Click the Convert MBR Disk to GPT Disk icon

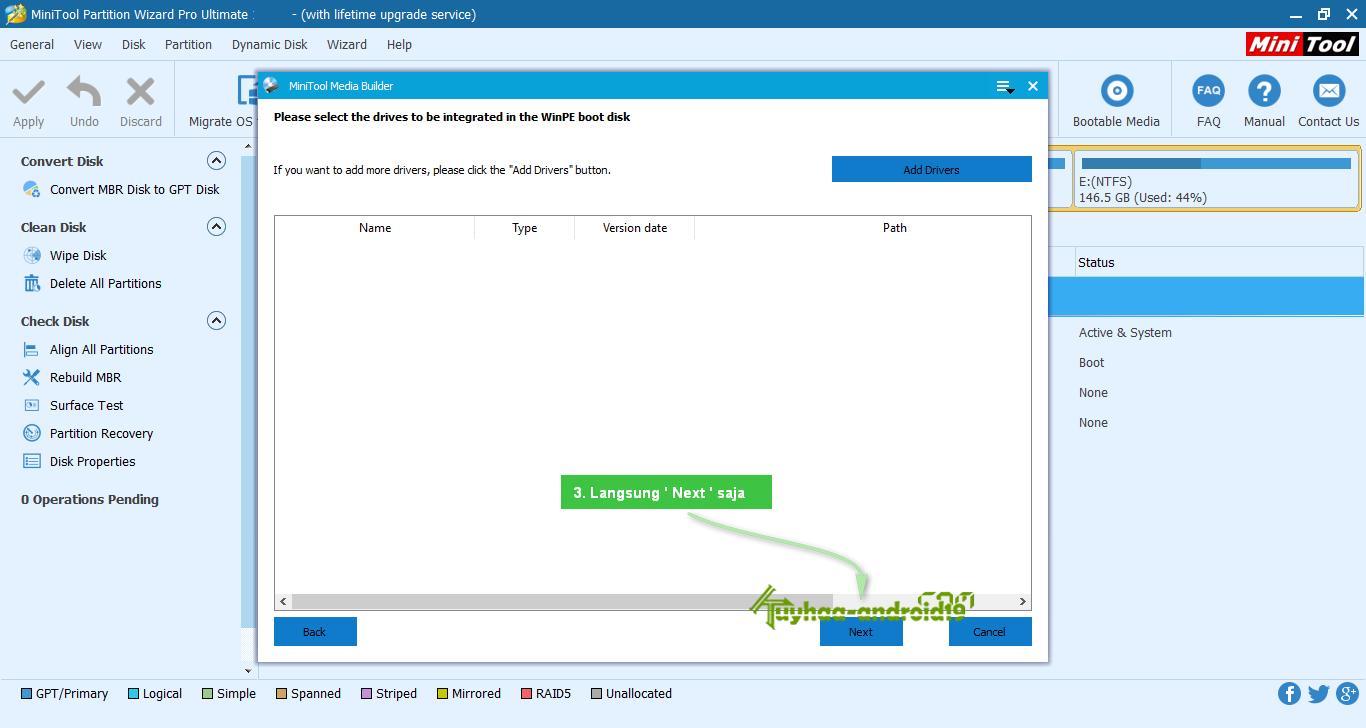point(31,189)
